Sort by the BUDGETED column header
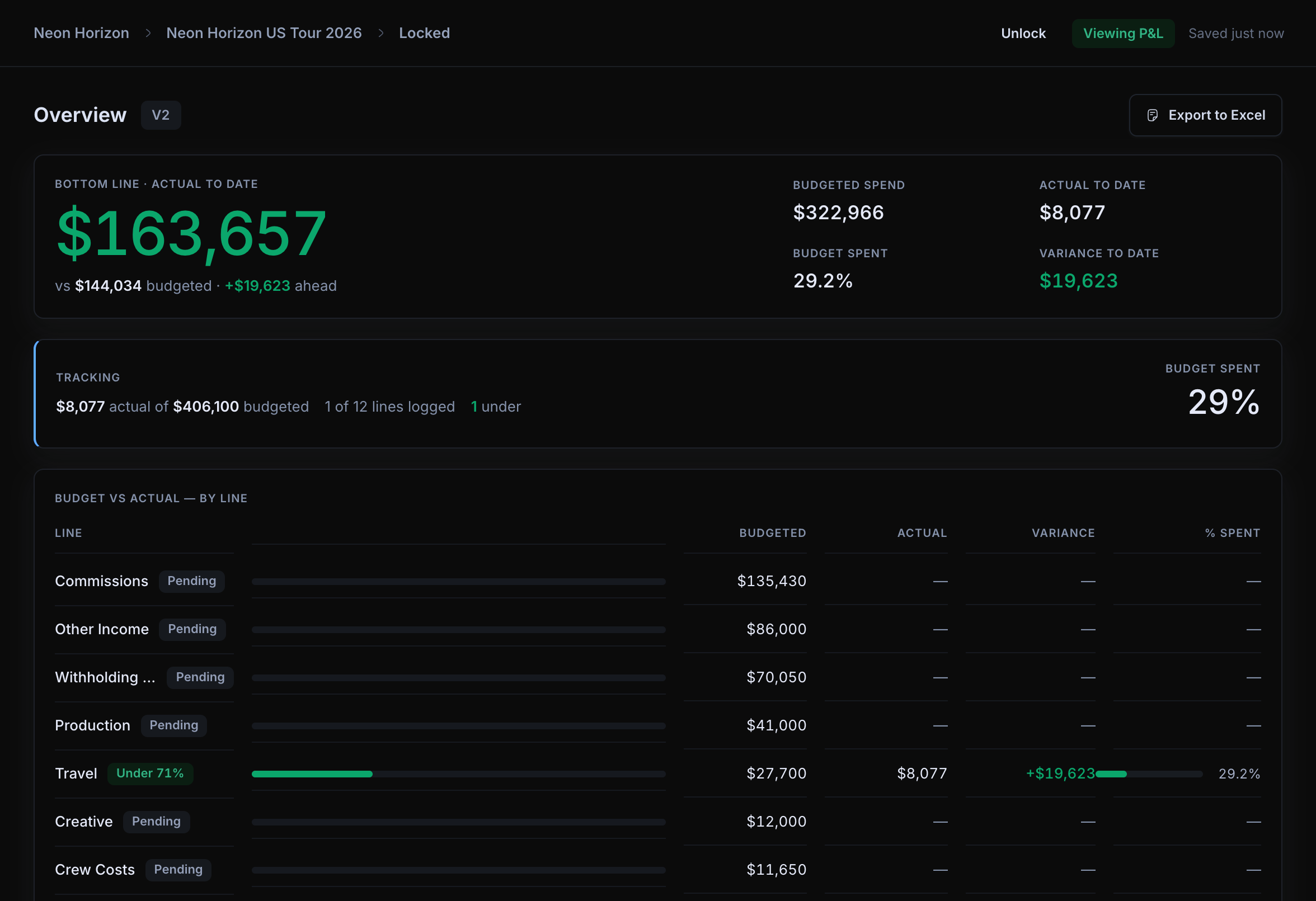This screenshot has width=1316, height=901. pyautogui.click(x=772, y=533)
